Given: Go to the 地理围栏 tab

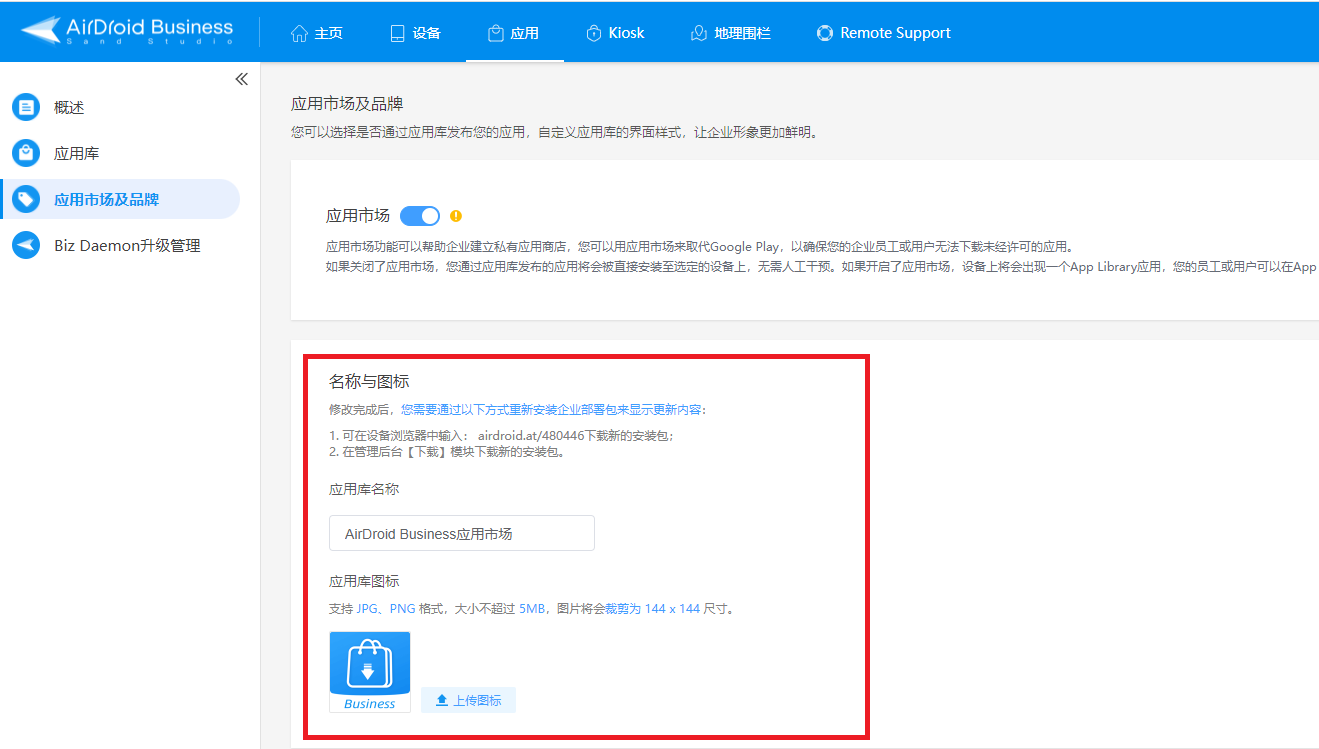Looking at the screenshot, I should pyautogui.click(x=730, y=33).
